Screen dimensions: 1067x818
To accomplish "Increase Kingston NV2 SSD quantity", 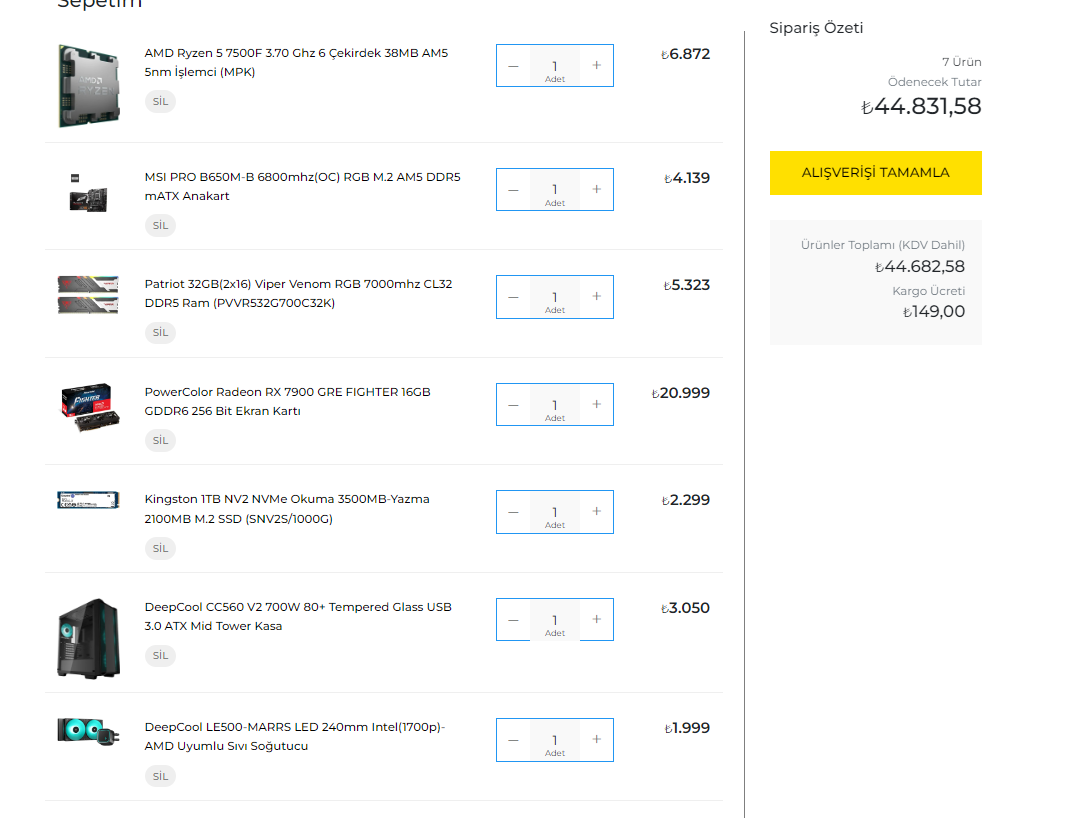I will [597, 511].
